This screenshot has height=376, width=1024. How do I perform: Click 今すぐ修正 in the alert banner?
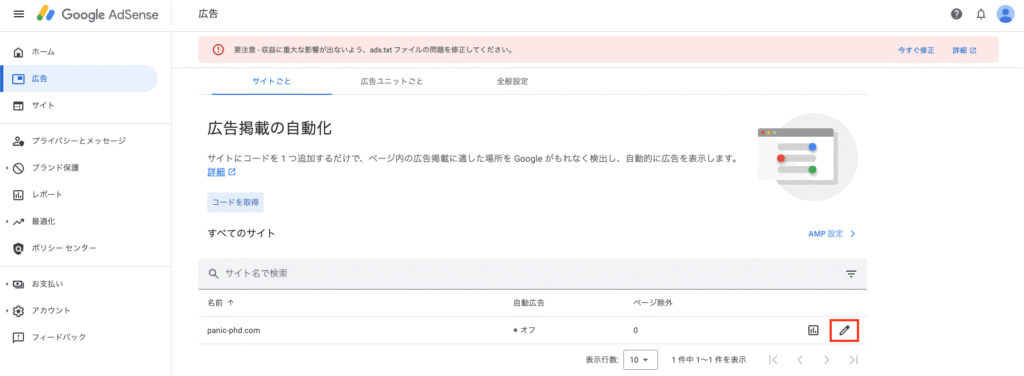pyautogui.click(x=916, y=50)
